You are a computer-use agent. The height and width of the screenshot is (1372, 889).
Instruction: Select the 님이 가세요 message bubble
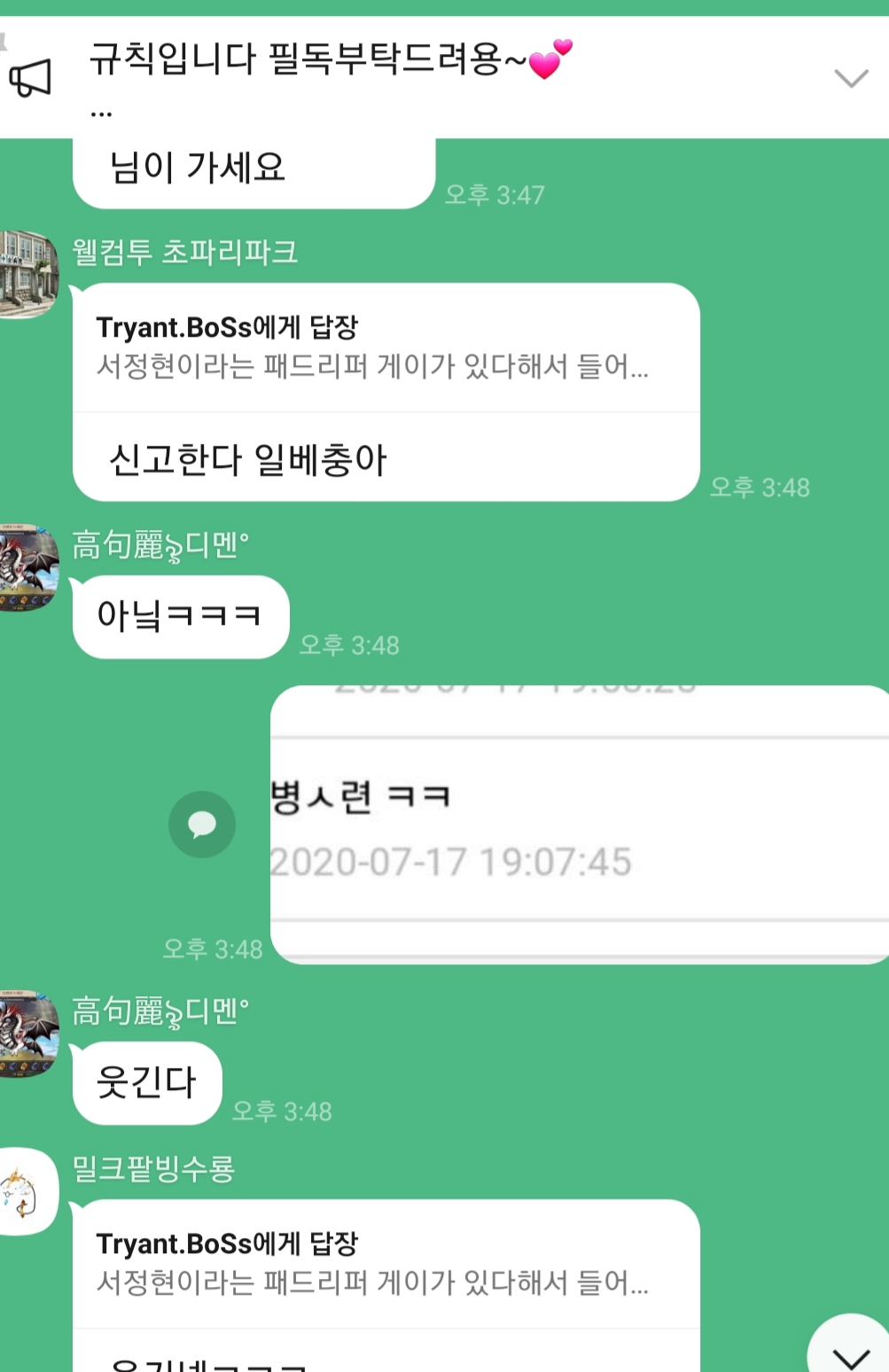point(253,170)
